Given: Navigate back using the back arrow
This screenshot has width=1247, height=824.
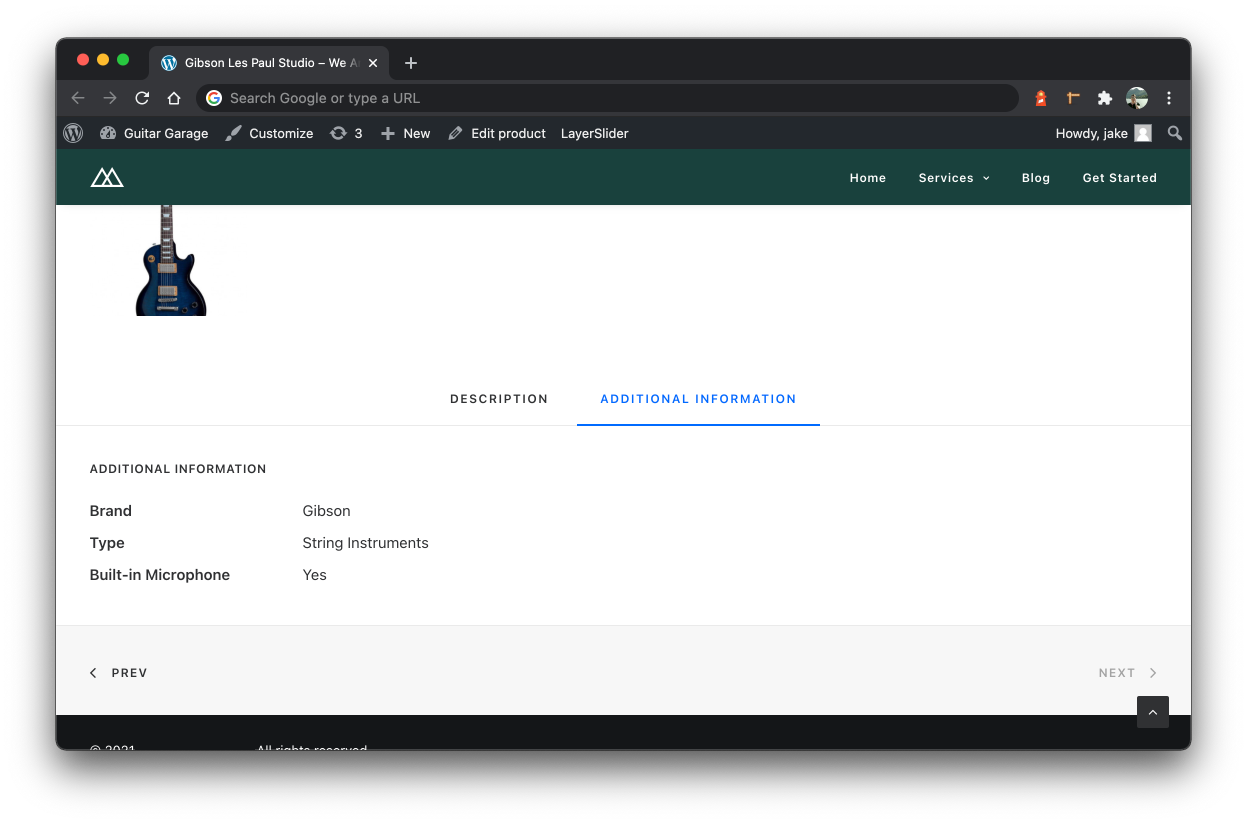Looking at the screenshot, I should pyautogui.click(x=77, y=98).
